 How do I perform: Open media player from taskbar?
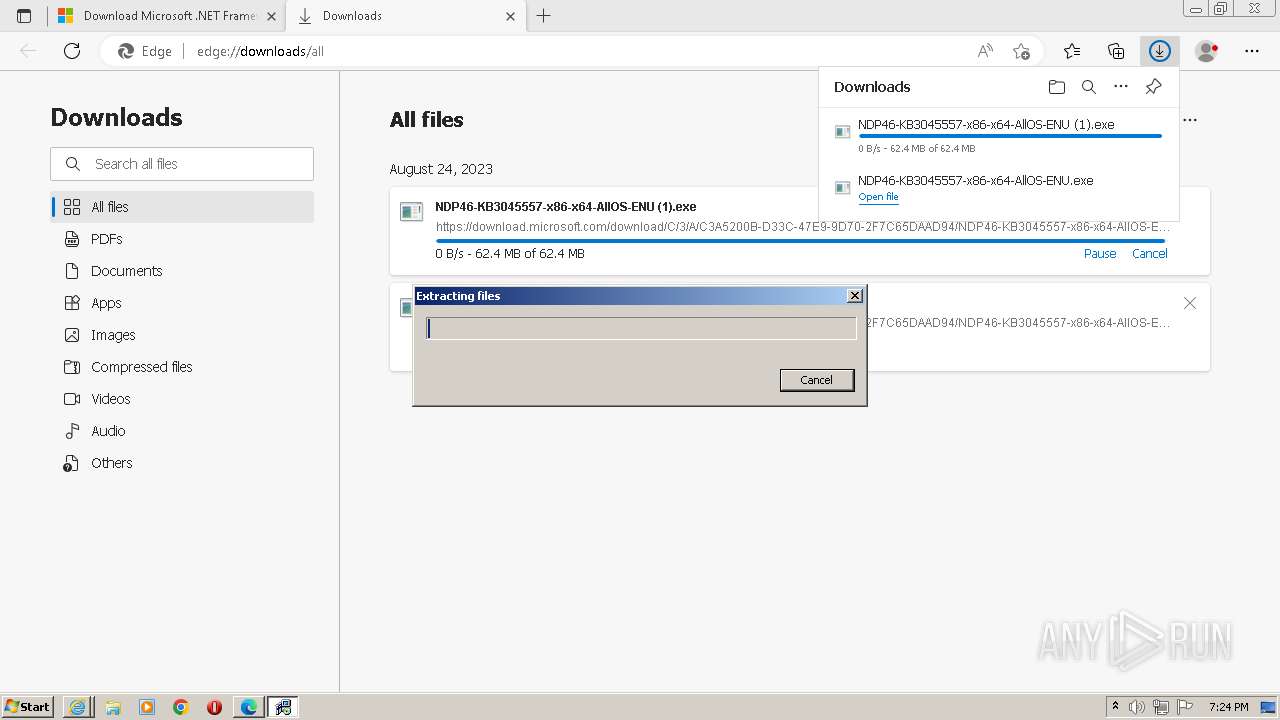coord(147,707)
